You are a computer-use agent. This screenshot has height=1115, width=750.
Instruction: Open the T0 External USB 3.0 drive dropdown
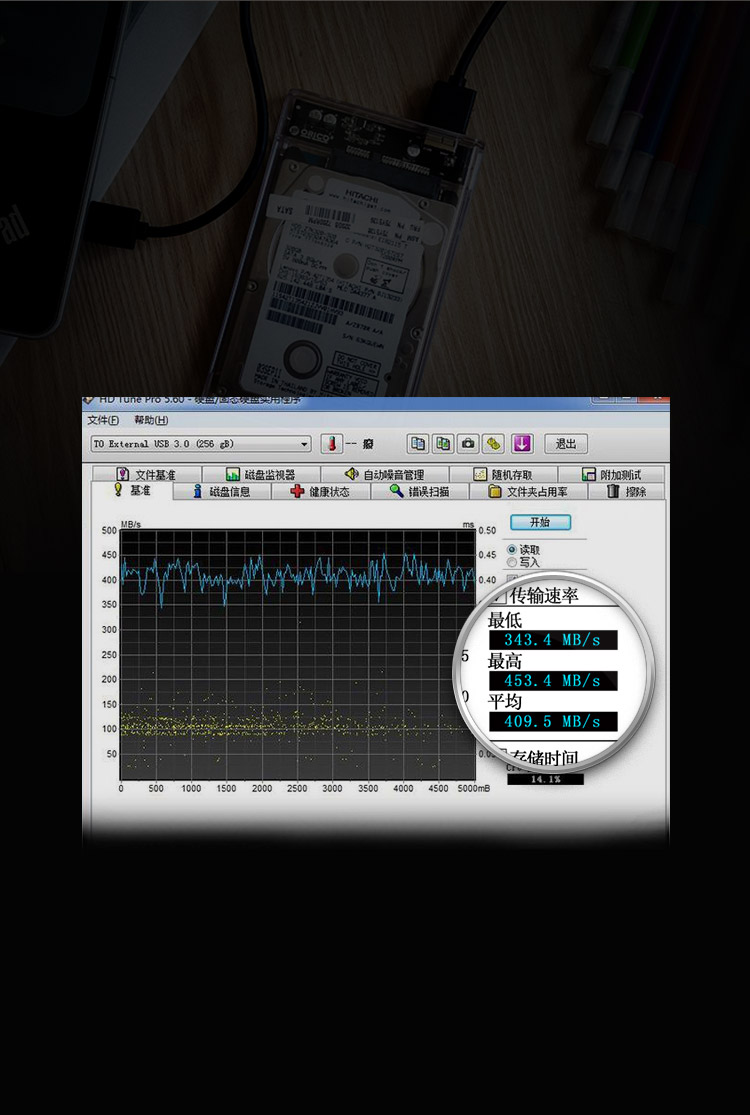point(201,444)
